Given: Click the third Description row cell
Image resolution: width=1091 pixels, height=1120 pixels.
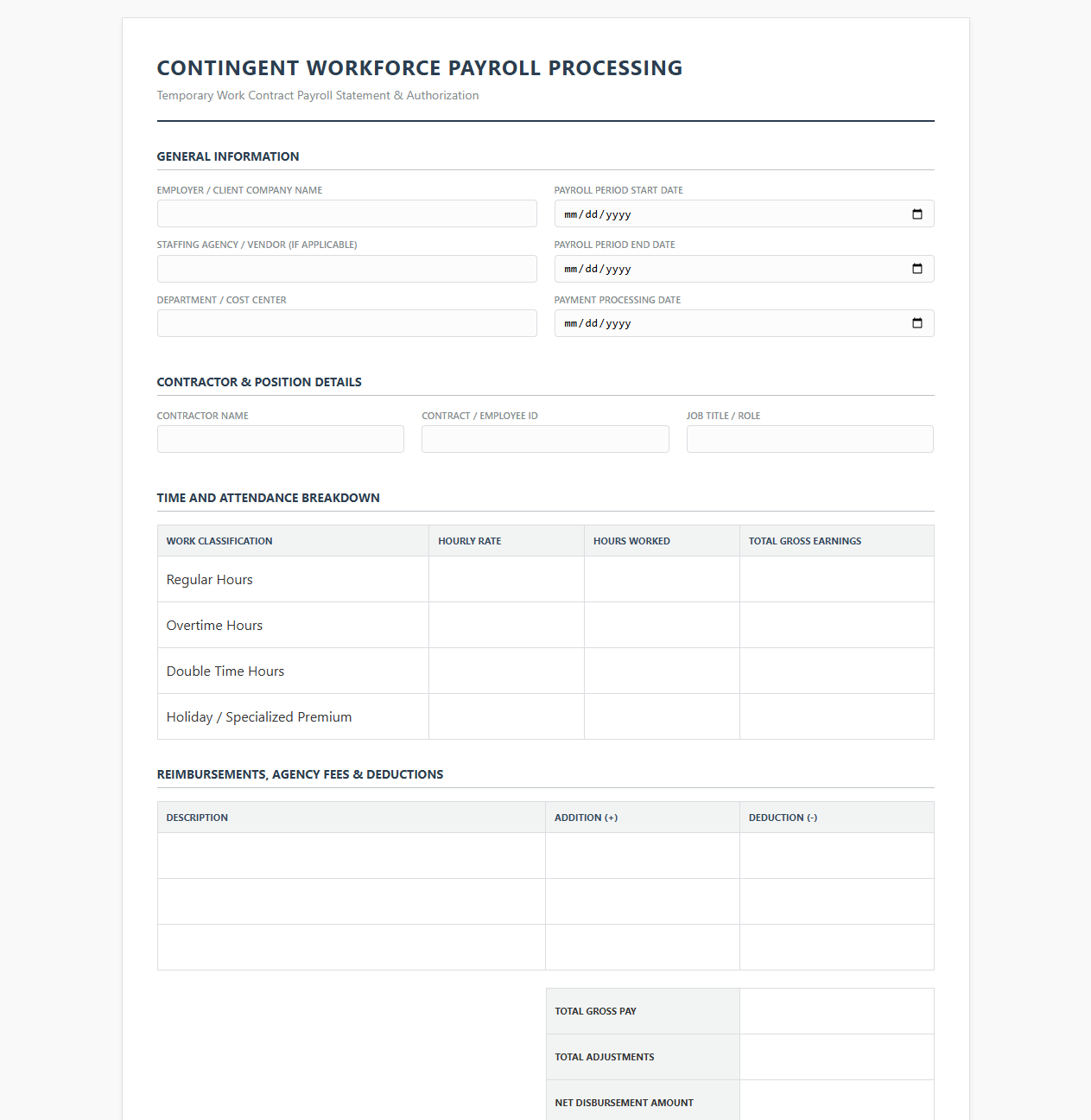Looking at the screenshot, I should 352,947.
